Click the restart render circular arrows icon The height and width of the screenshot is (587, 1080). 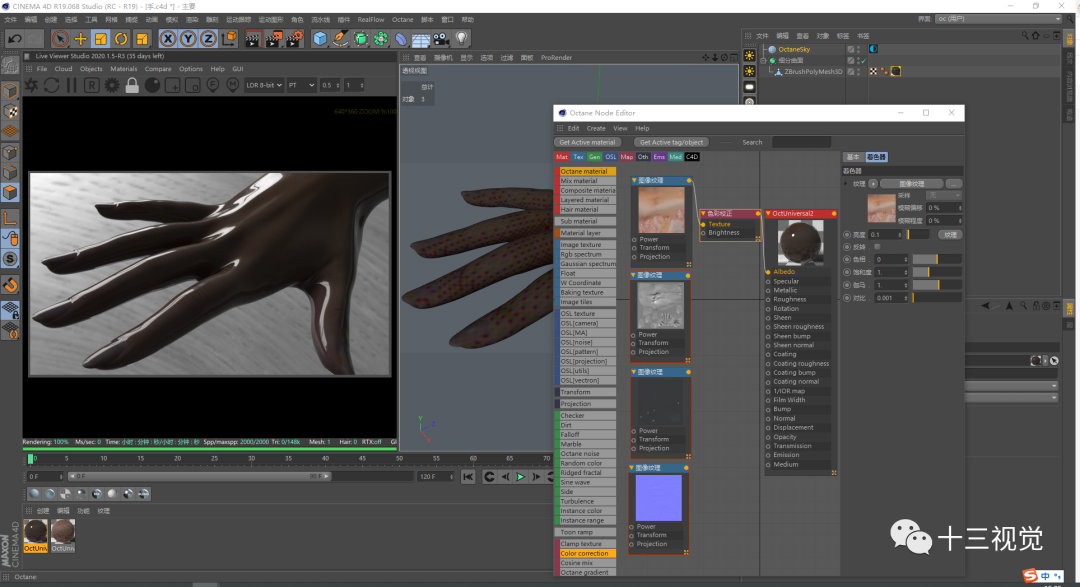tap(52, 85)
